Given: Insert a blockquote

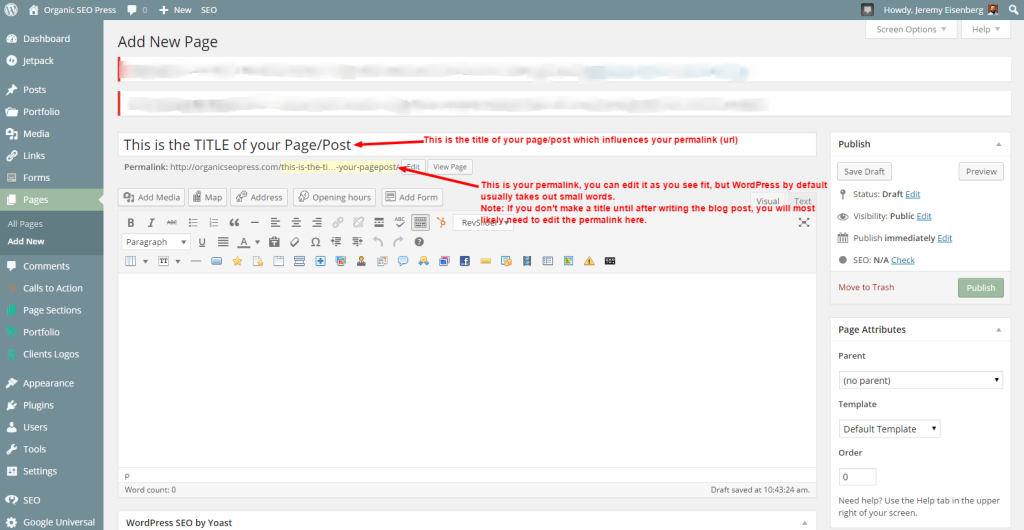Looking at the screenshot, I should (x=234, y=222).
